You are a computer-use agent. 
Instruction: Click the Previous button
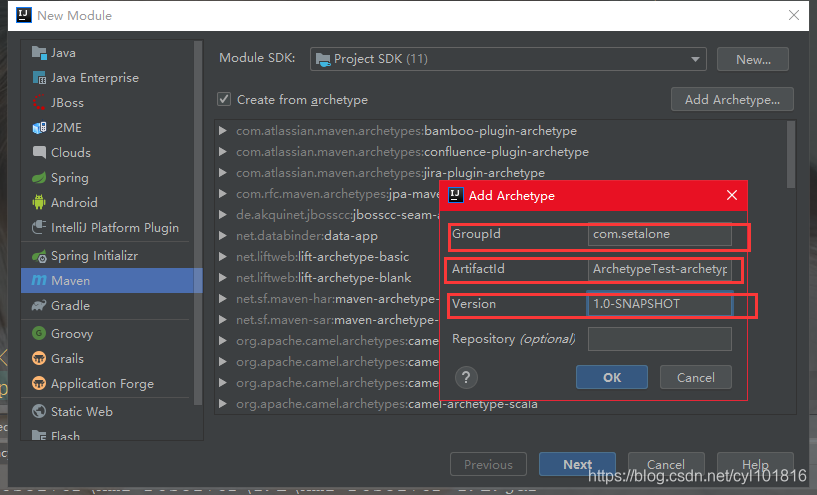coord(488,464)
